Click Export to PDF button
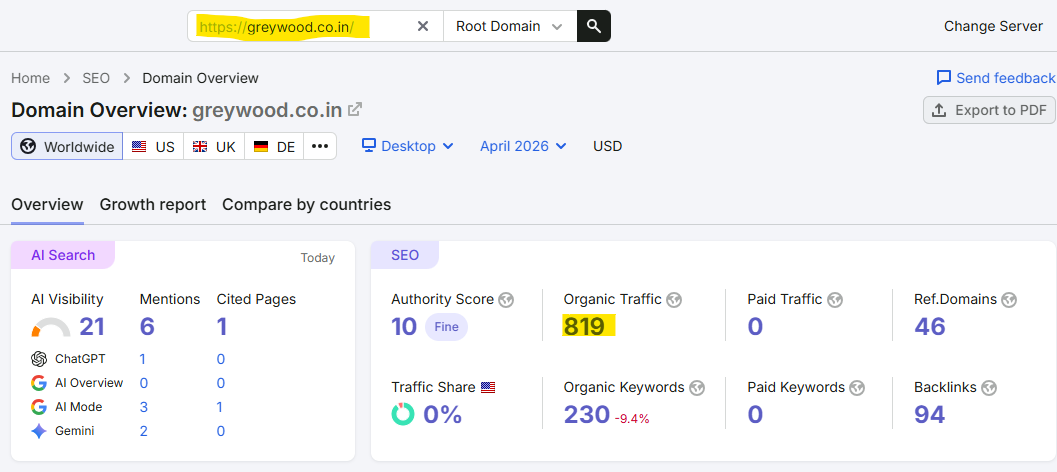The height and width of the screenshot is (472, 1057). coord(989,110)
